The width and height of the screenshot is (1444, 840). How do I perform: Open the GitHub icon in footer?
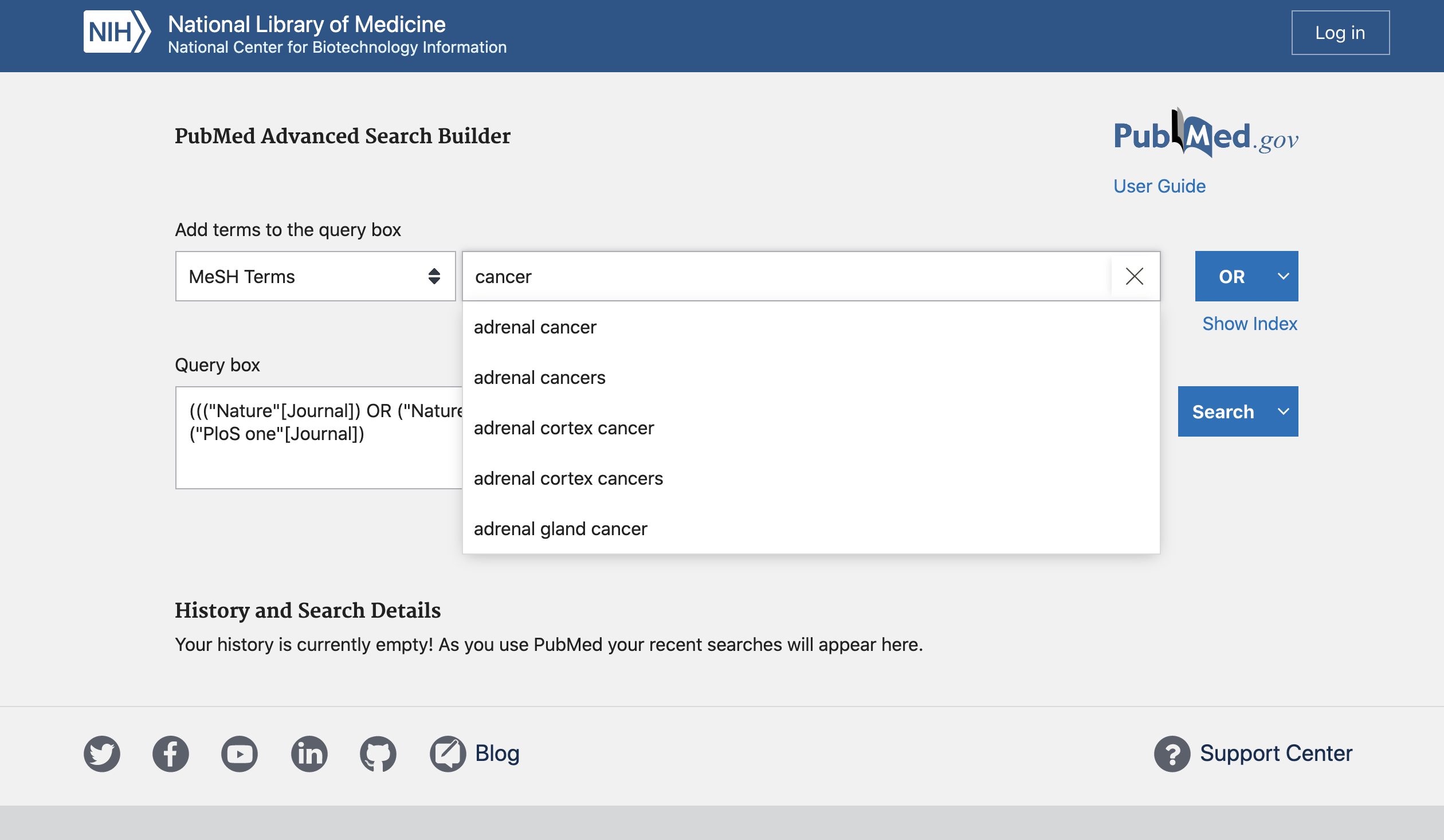point(378,753)
